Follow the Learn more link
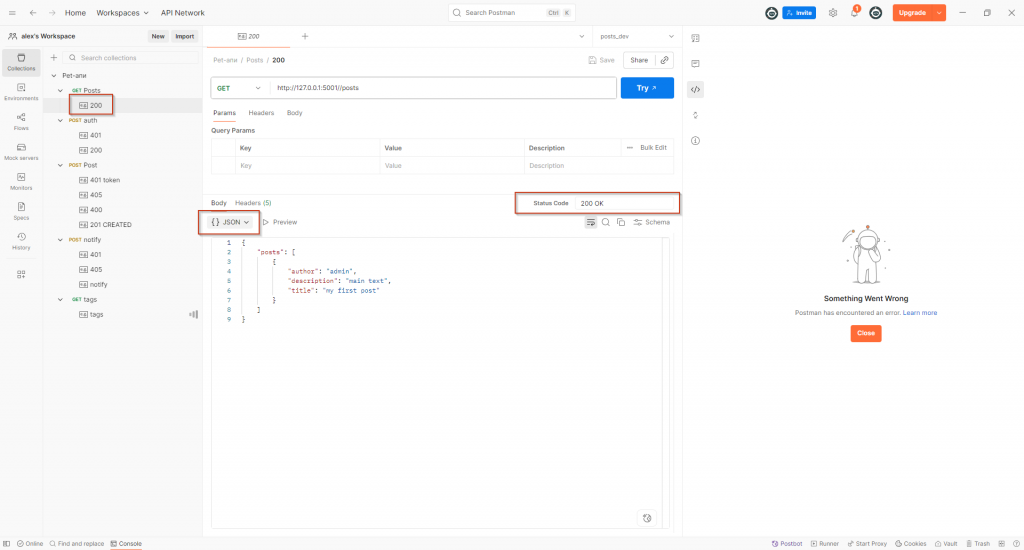The image size is (1024, 550). pyautogui.click(x=920, y=313)
